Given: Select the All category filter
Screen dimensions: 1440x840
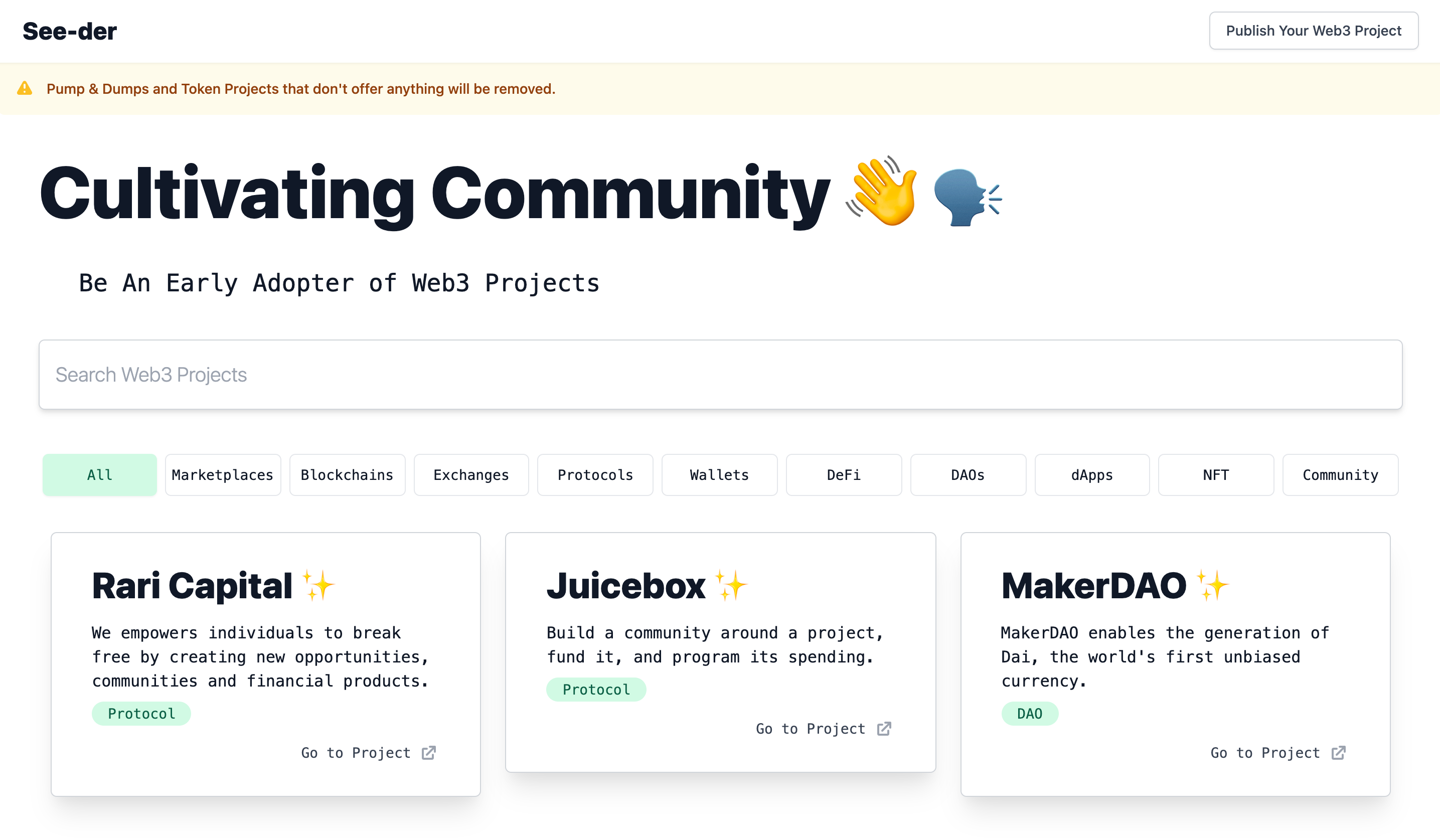Looking at the screenshot, I should click(x=99, y=475).
